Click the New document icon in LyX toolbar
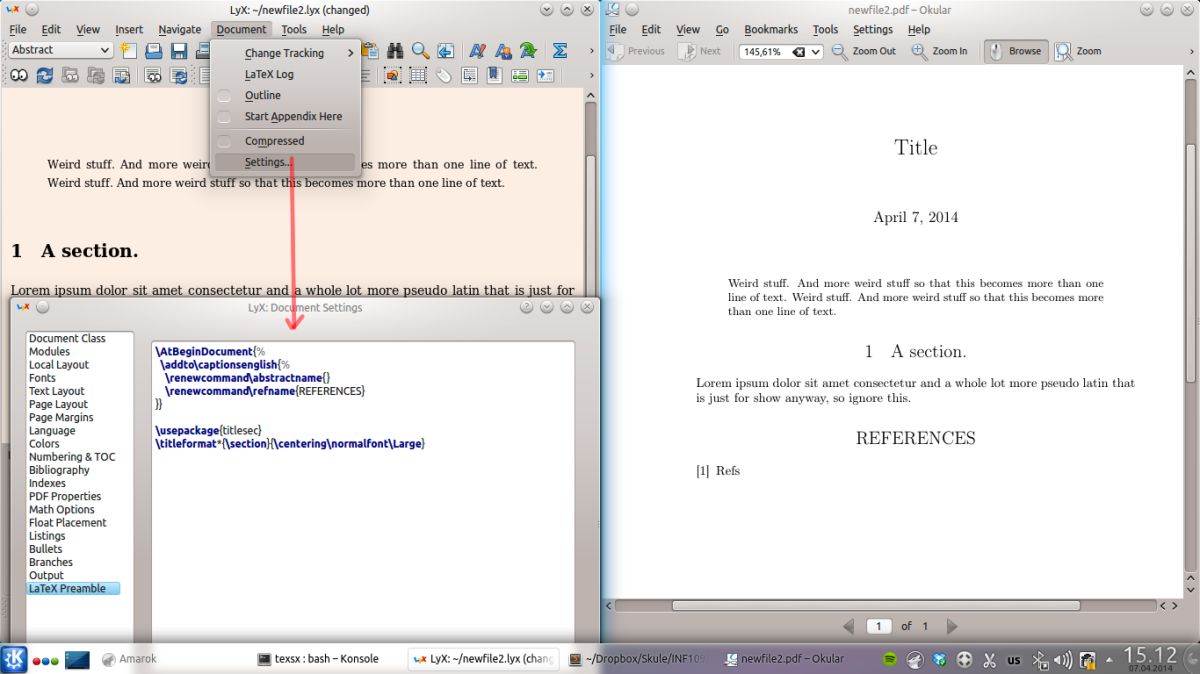This screenshot has height=674, width=1200. click(128, 50)
